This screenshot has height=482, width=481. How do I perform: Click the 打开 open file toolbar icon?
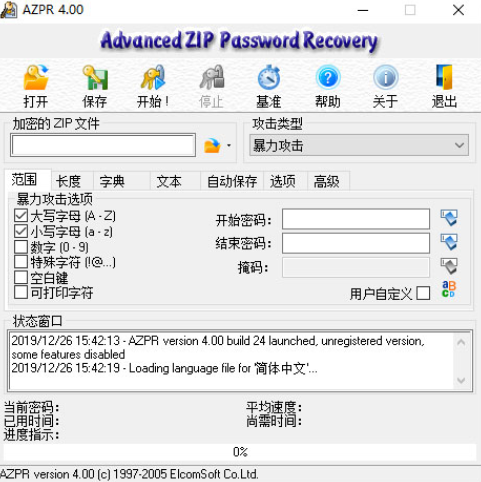coord(36,78)
